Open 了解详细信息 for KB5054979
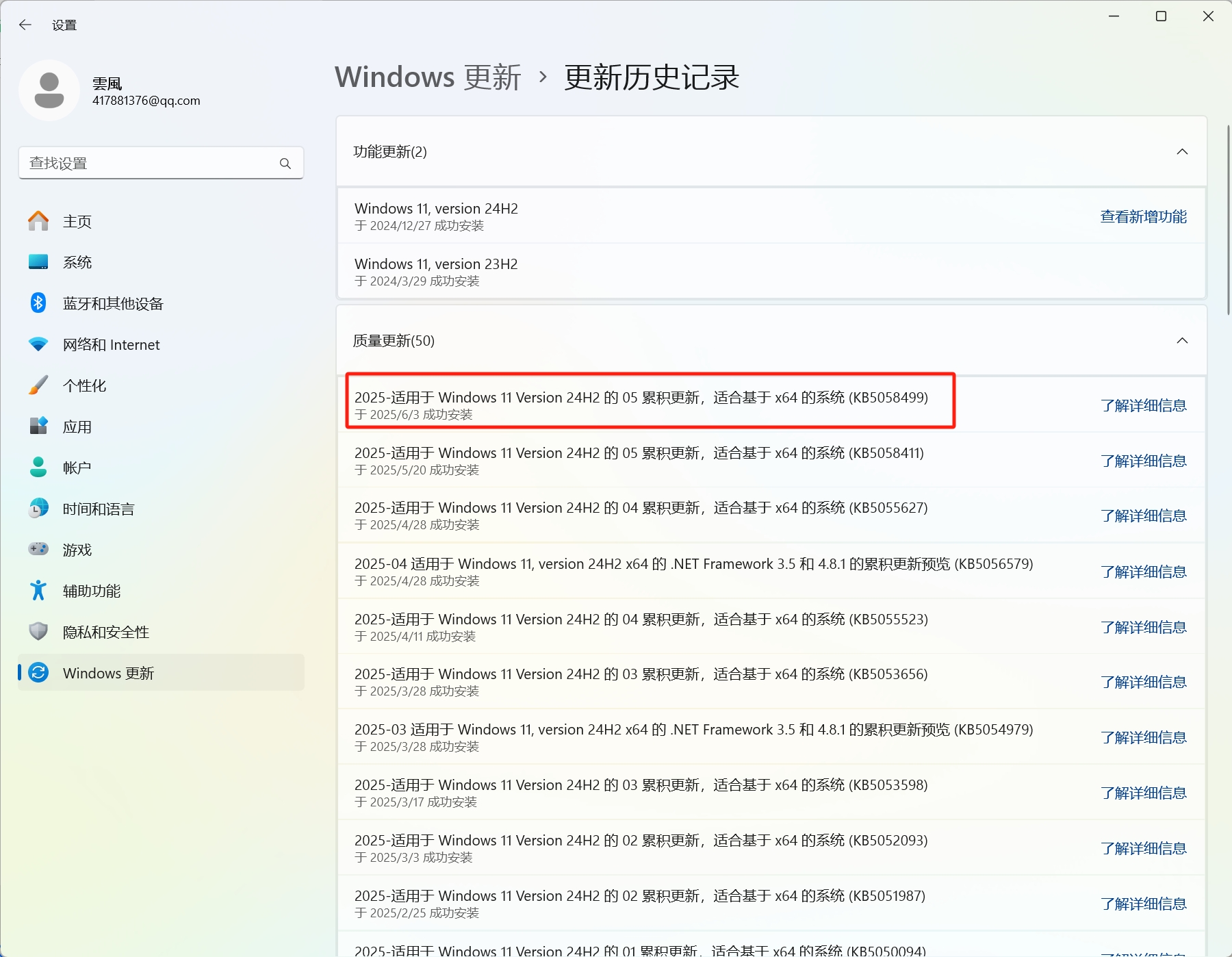 coord(1143,737)
